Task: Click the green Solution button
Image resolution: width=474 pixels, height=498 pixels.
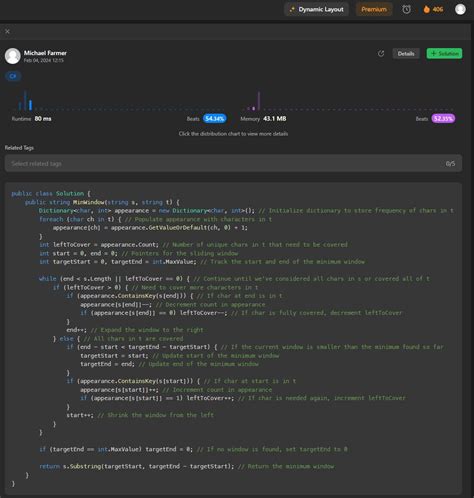Action: pyautogui.click(x=444, y=54)
